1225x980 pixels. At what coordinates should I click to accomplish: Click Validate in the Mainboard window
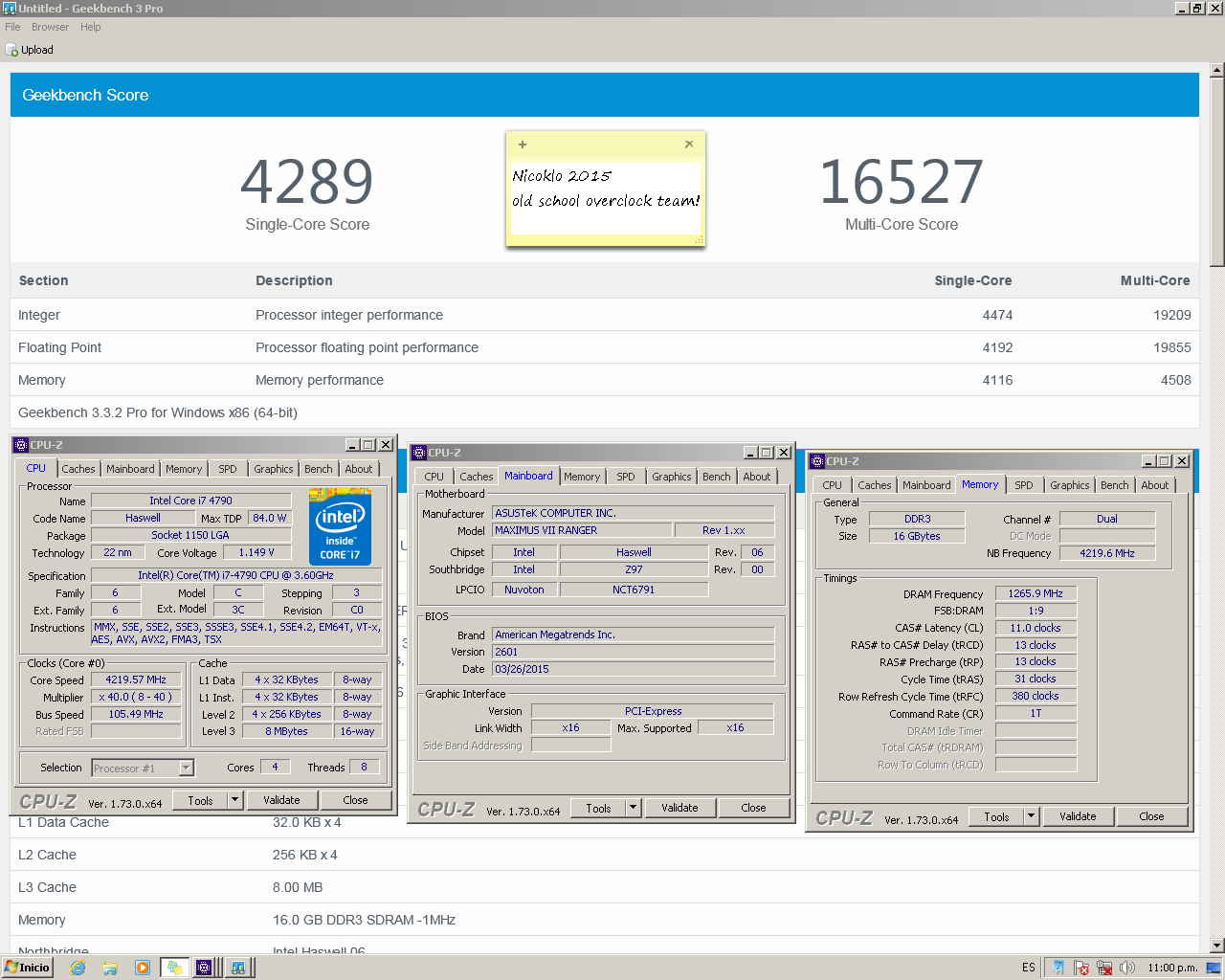click(x=679, y=808)
